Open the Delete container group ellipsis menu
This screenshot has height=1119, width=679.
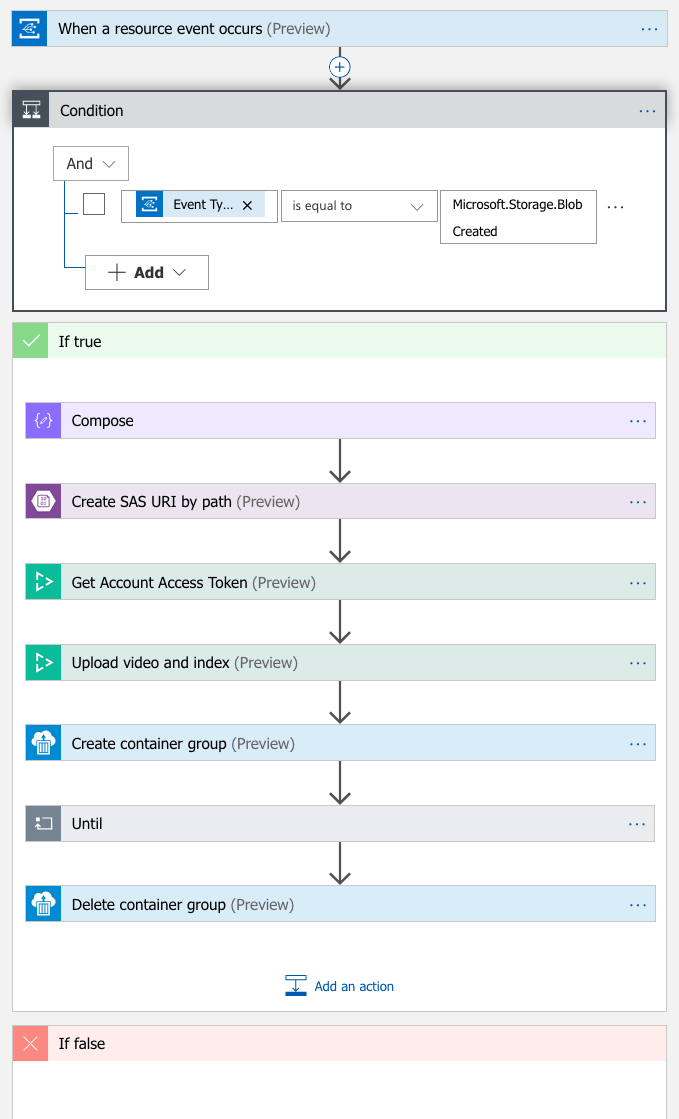638,904
